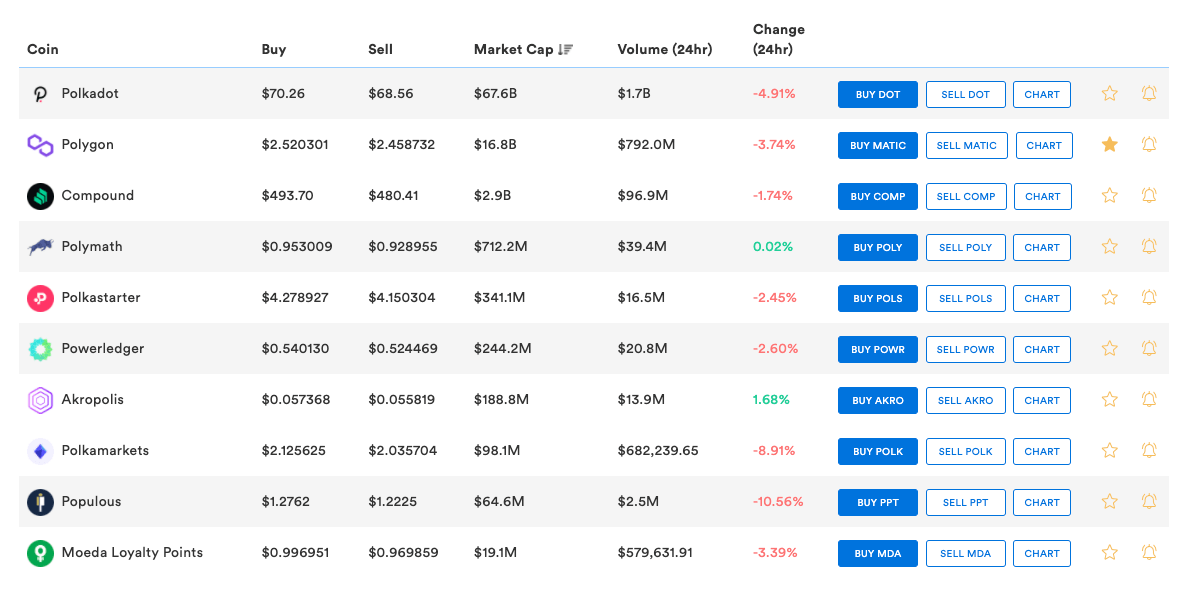
Task: Favorite Populous with the star
Action: point(1110,501)
